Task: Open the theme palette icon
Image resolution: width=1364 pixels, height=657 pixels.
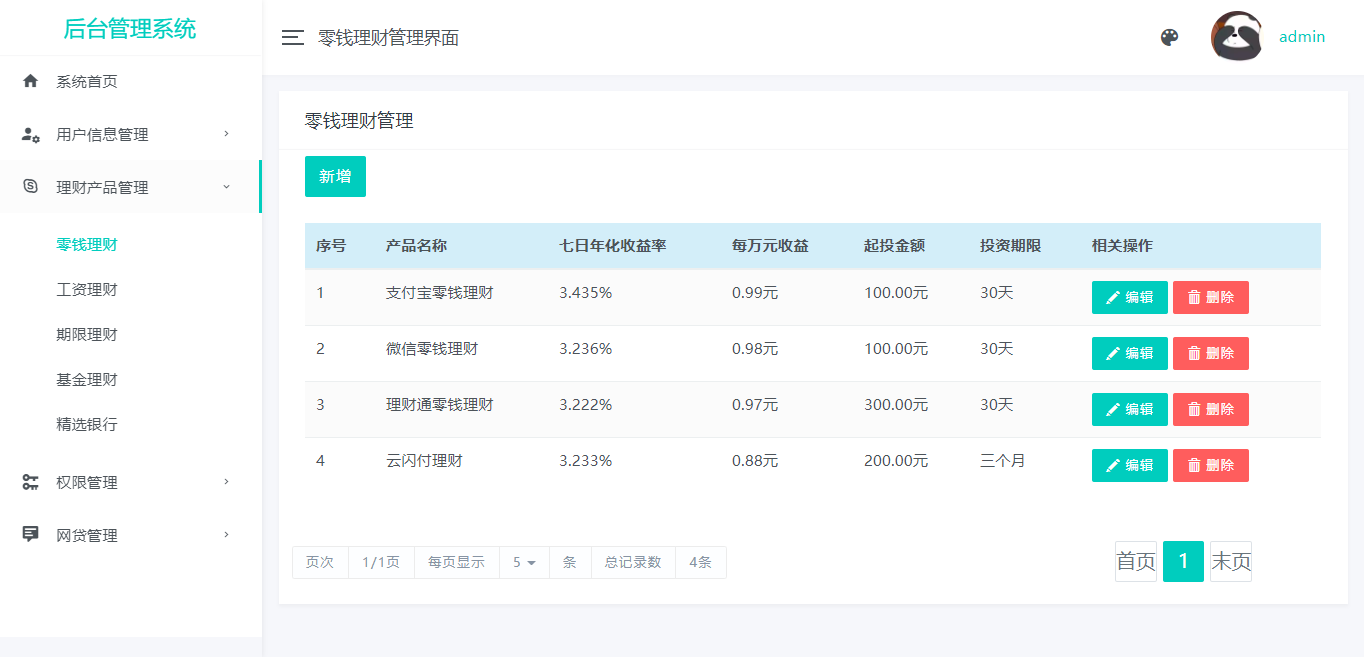Action: coord(1169,37)
